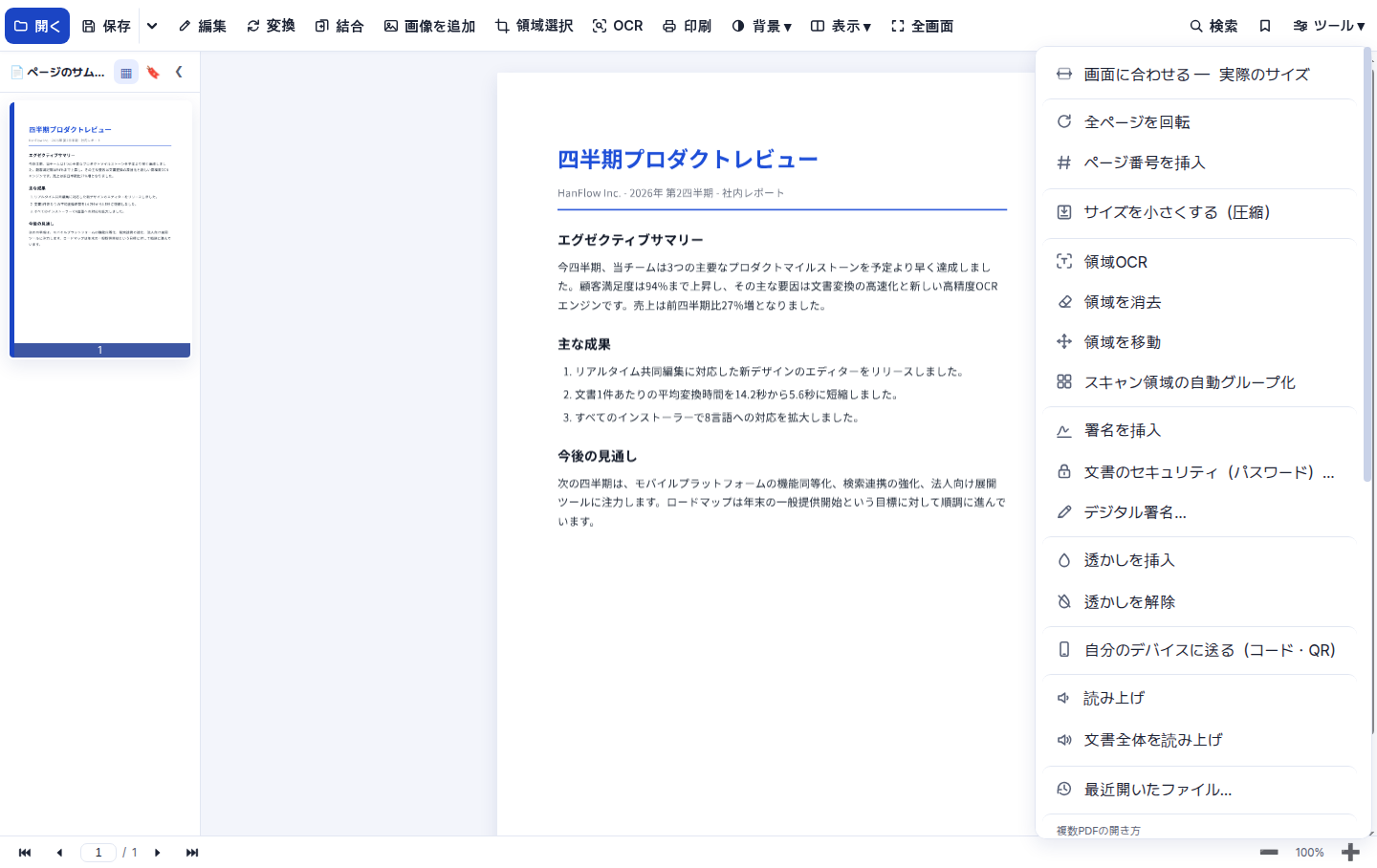Click the 印刷 (Print) button
The image size is (1377, 868).
tap(687, 26)
